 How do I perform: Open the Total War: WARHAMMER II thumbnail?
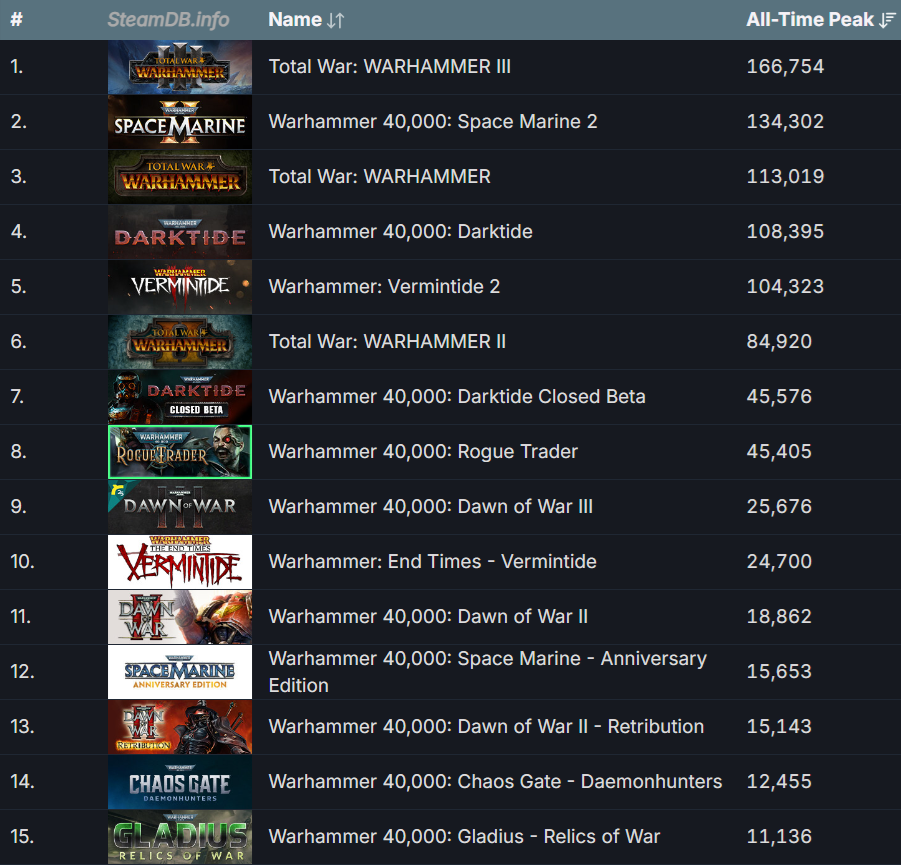[180, 342]
